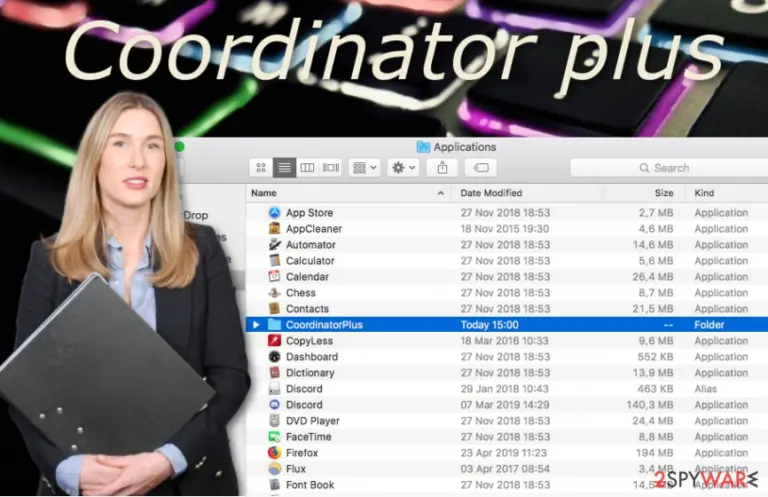This screenshot has height=497, width=768.
Task: Select the FaceTime icon
Action: pos(274,437)
